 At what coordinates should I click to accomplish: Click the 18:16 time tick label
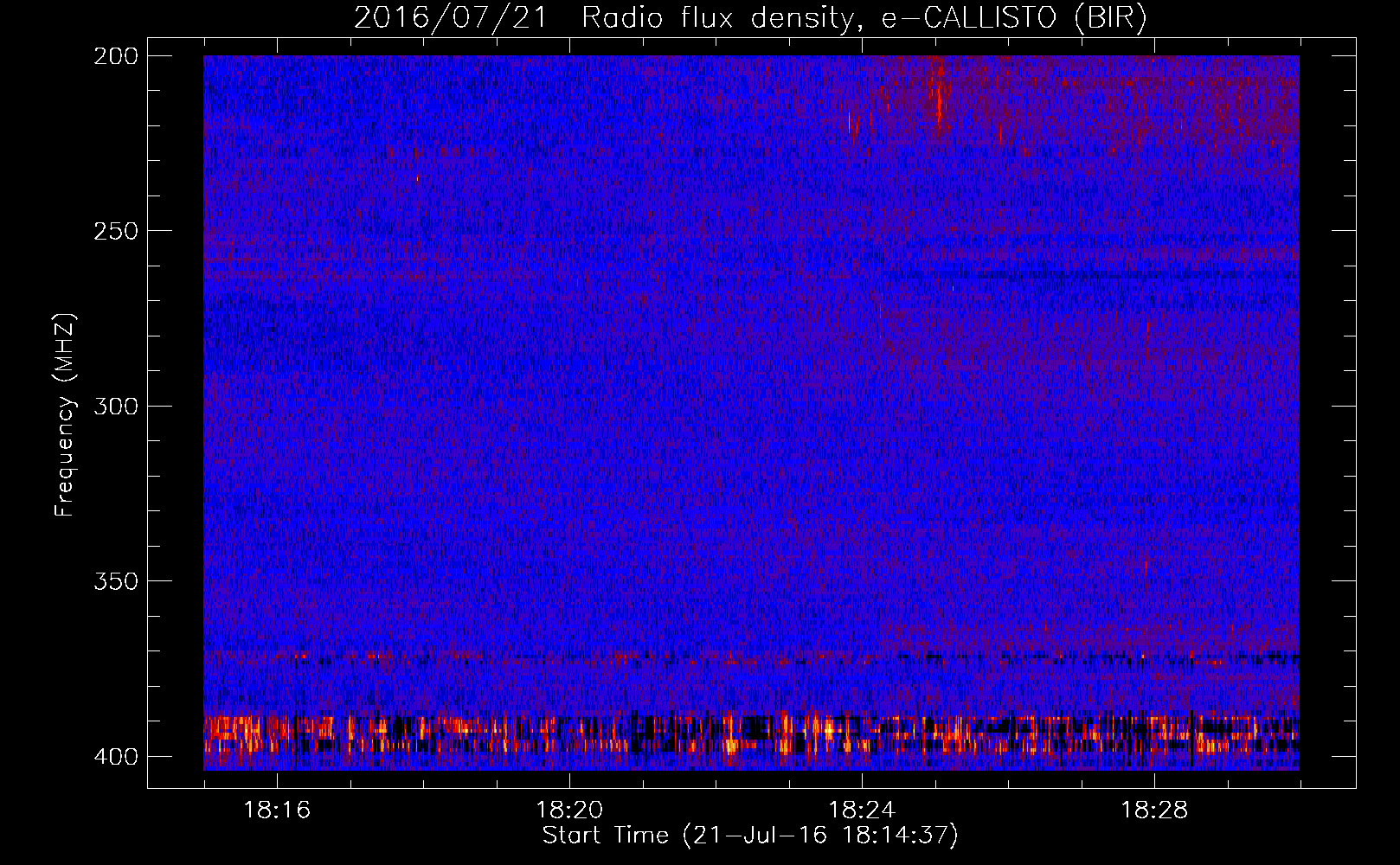[x=277, y=811]
